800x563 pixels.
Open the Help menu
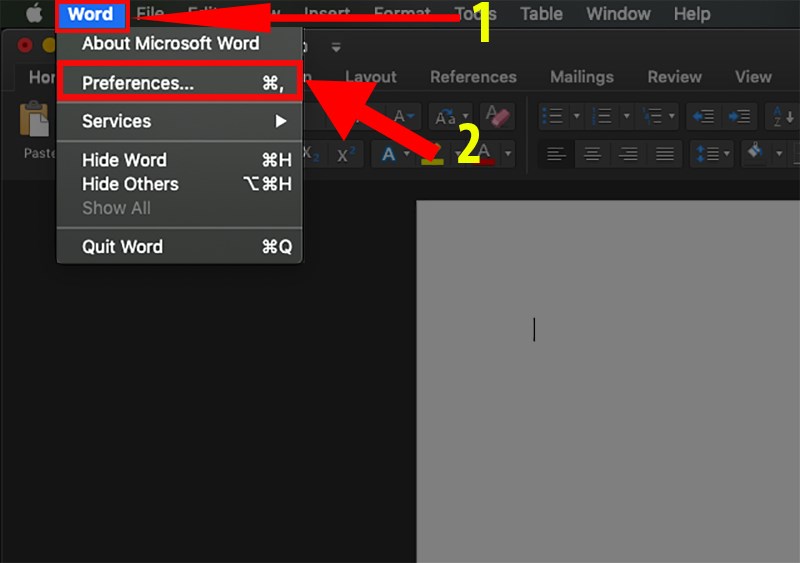(x=692, y=14)
